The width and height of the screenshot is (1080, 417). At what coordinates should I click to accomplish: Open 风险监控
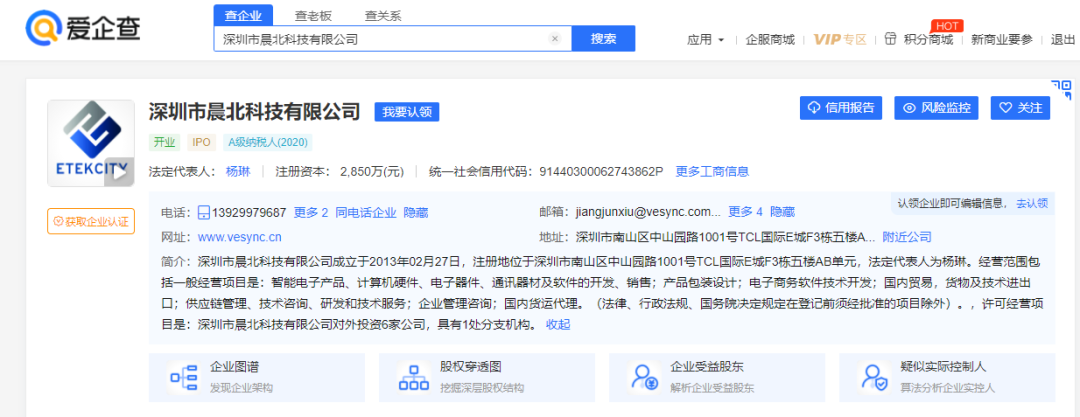[x=937, y=108]
